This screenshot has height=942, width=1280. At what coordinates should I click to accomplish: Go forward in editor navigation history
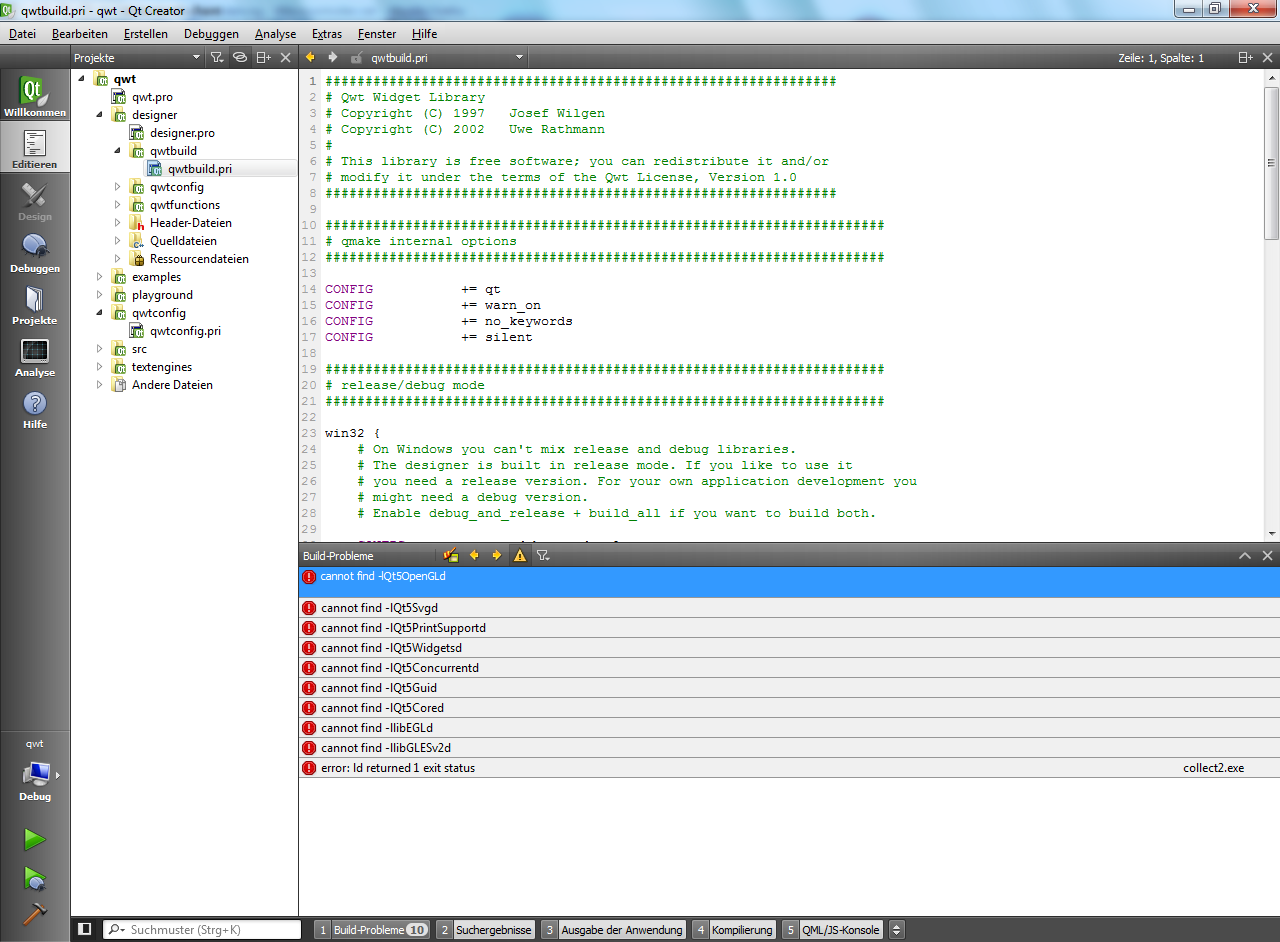pyautogui.click(x=333, y=58)
